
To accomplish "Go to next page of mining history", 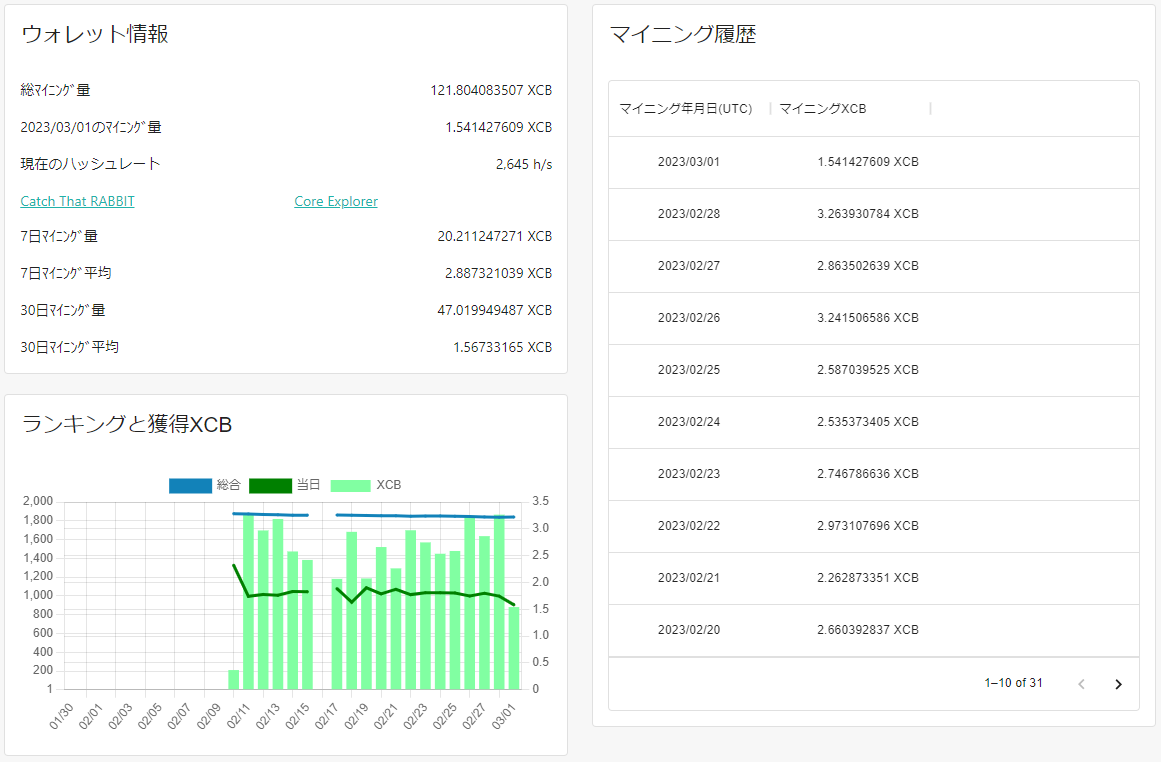I will (1118, 684).
